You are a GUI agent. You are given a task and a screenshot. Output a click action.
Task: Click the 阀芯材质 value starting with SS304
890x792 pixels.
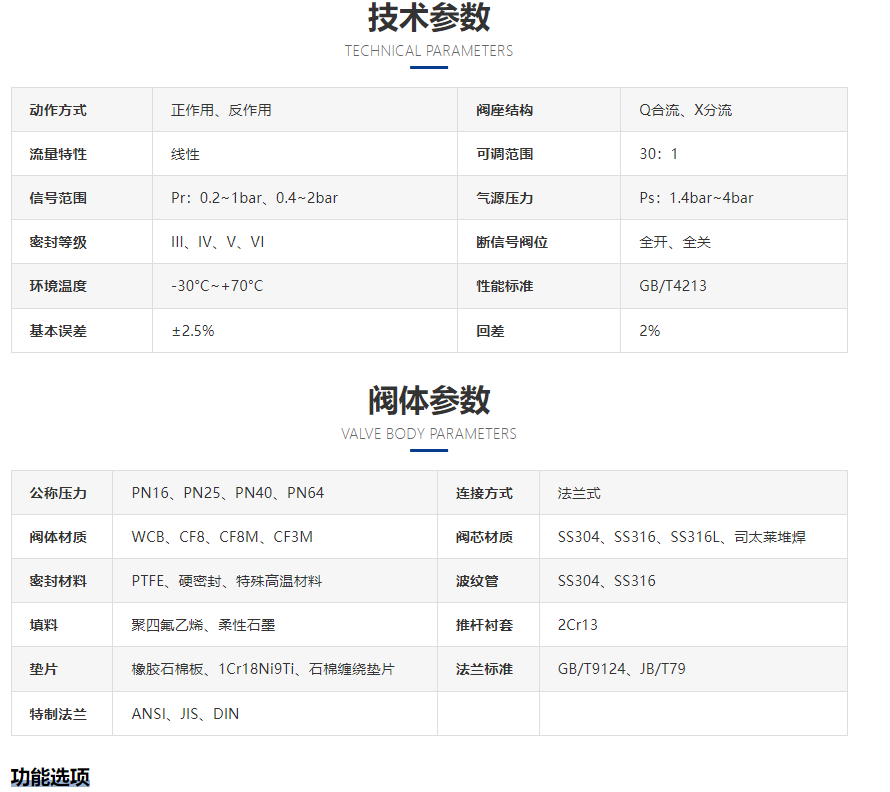click(x=681, y=537)
